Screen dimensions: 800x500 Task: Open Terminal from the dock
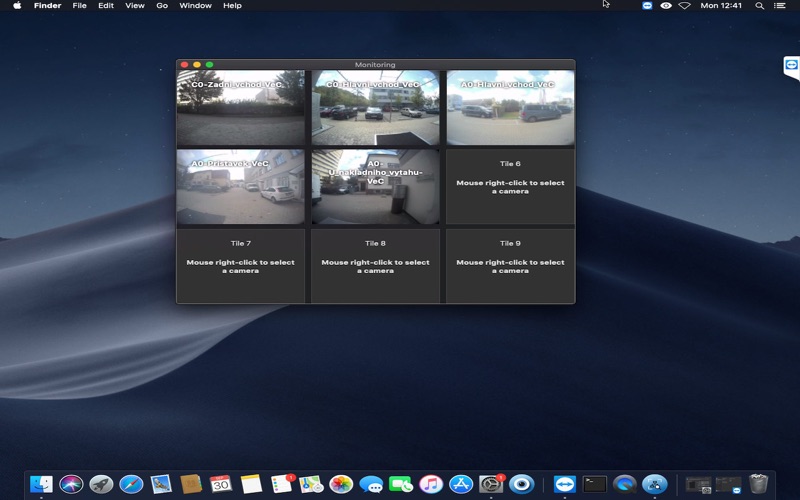[595, 484]
